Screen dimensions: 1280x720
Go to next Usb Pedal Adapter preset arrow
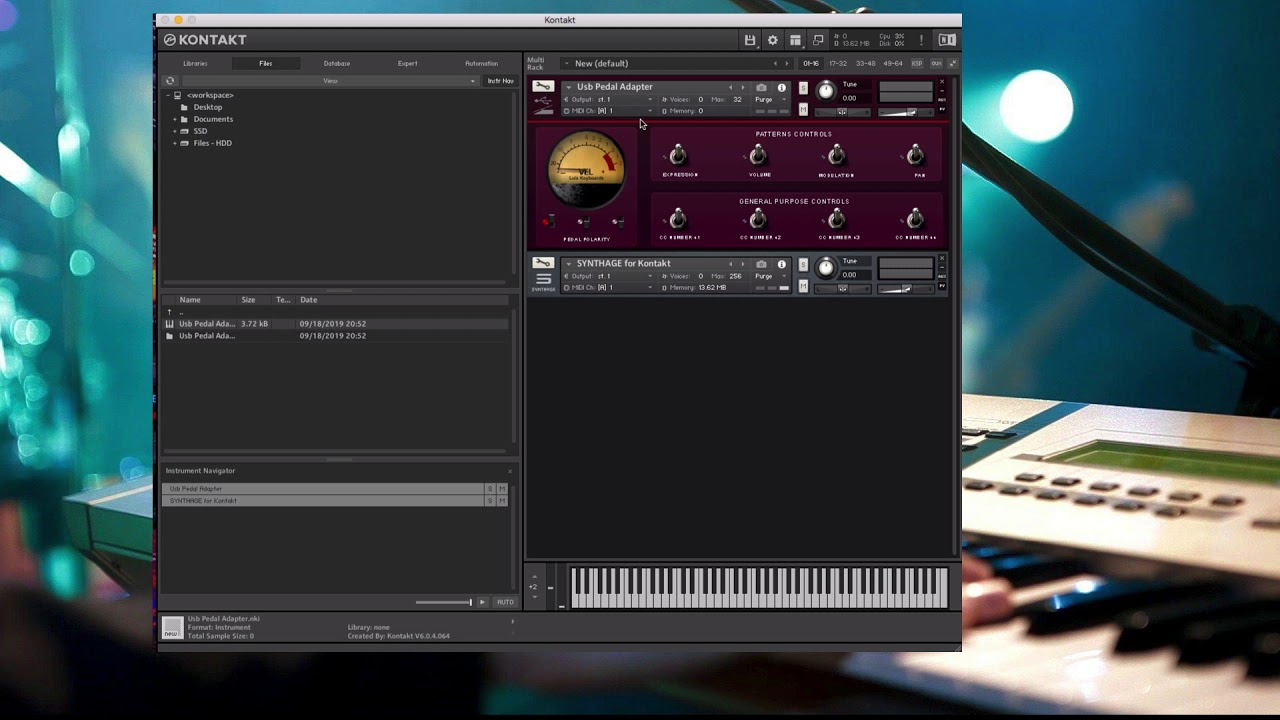pyautogui.click(x=742, y=87)
